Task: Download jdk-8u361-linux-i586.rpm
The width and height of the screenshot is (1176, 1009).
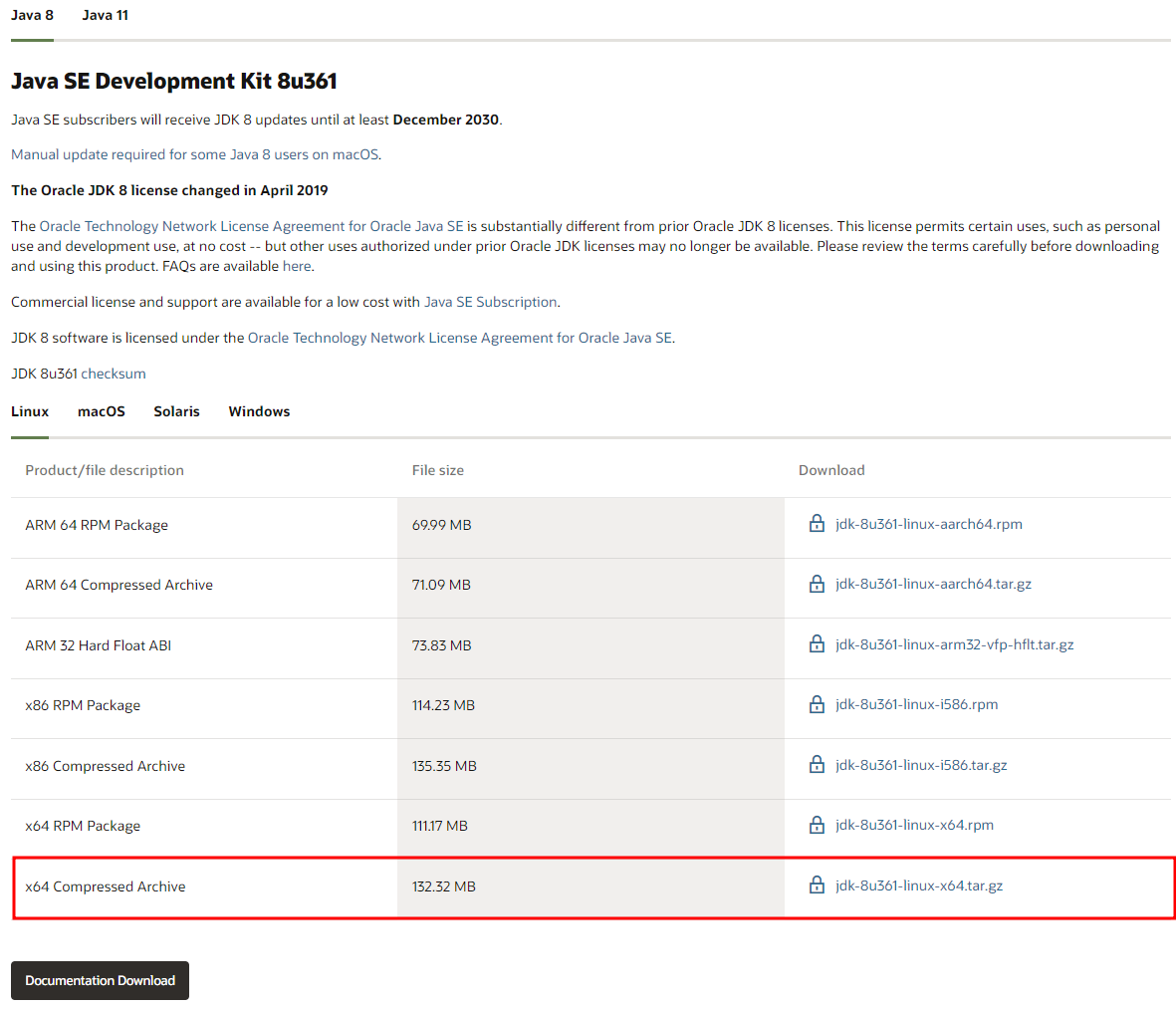Action: (x=916, y=704)
